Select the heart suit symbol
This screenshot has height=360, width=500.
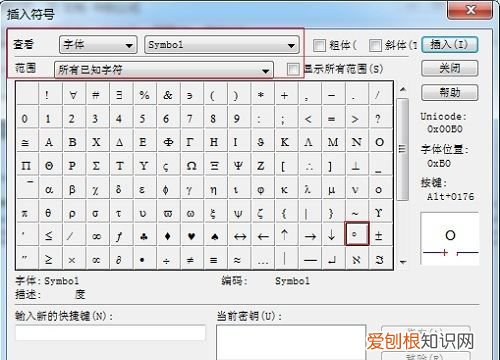point(191,235)
